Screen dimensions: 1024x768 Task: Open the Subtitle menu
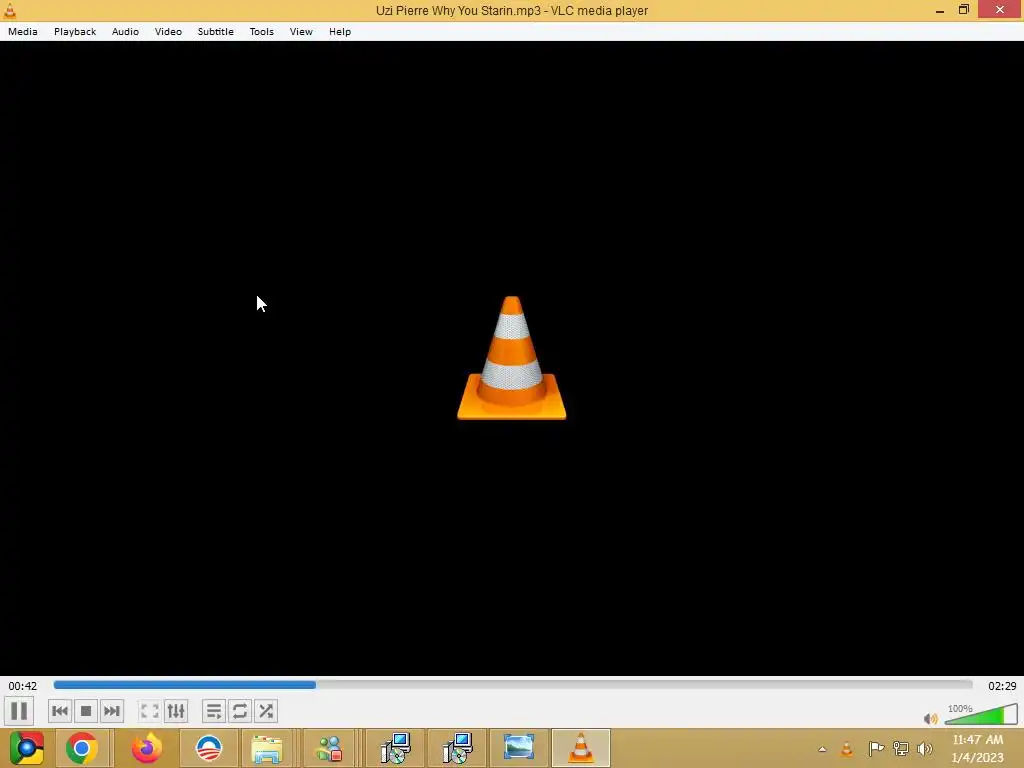tap(216, 31)
